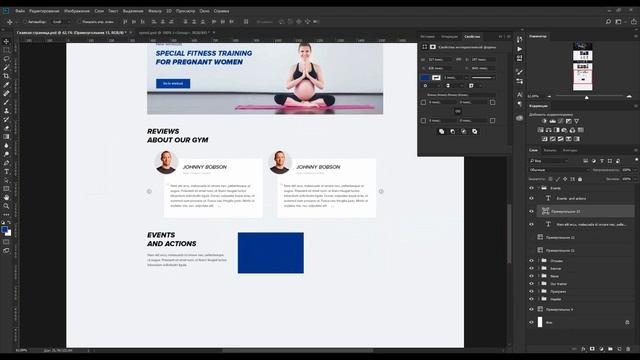The image size is (640, 360).
Task: Select the Hand tool
Action: 6,197
